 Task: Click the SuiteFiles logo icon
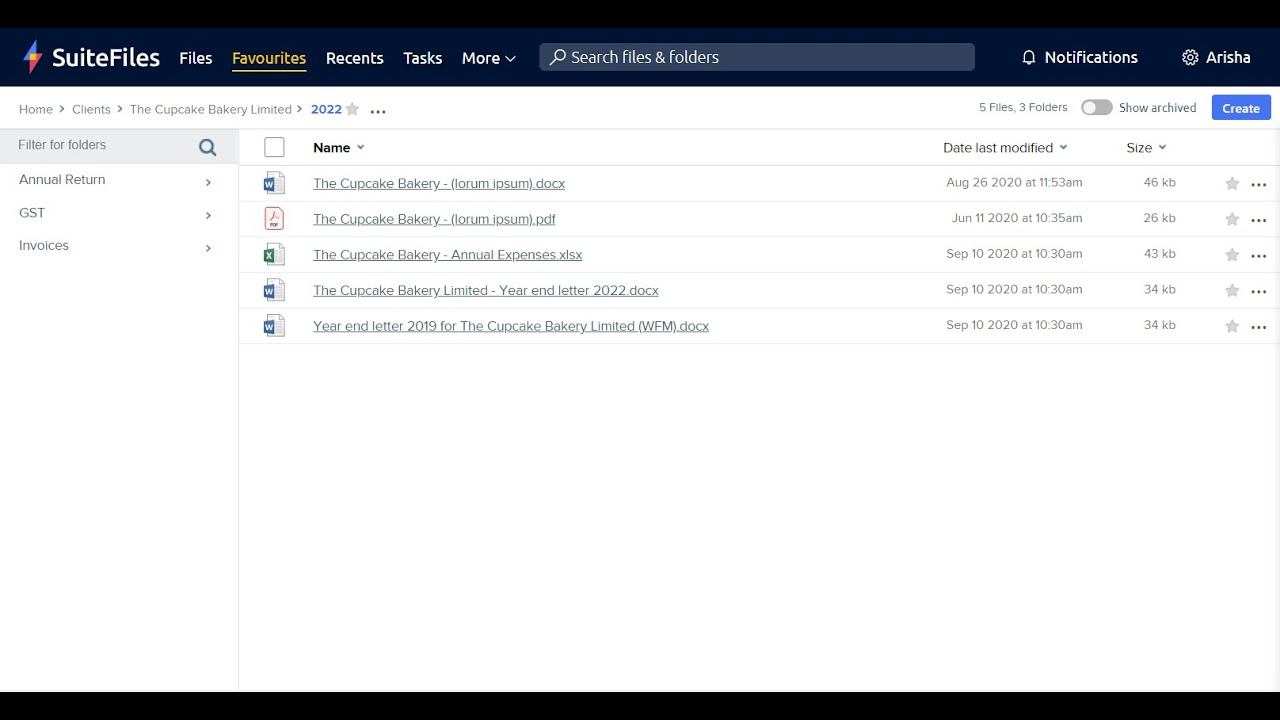point(33,57)
